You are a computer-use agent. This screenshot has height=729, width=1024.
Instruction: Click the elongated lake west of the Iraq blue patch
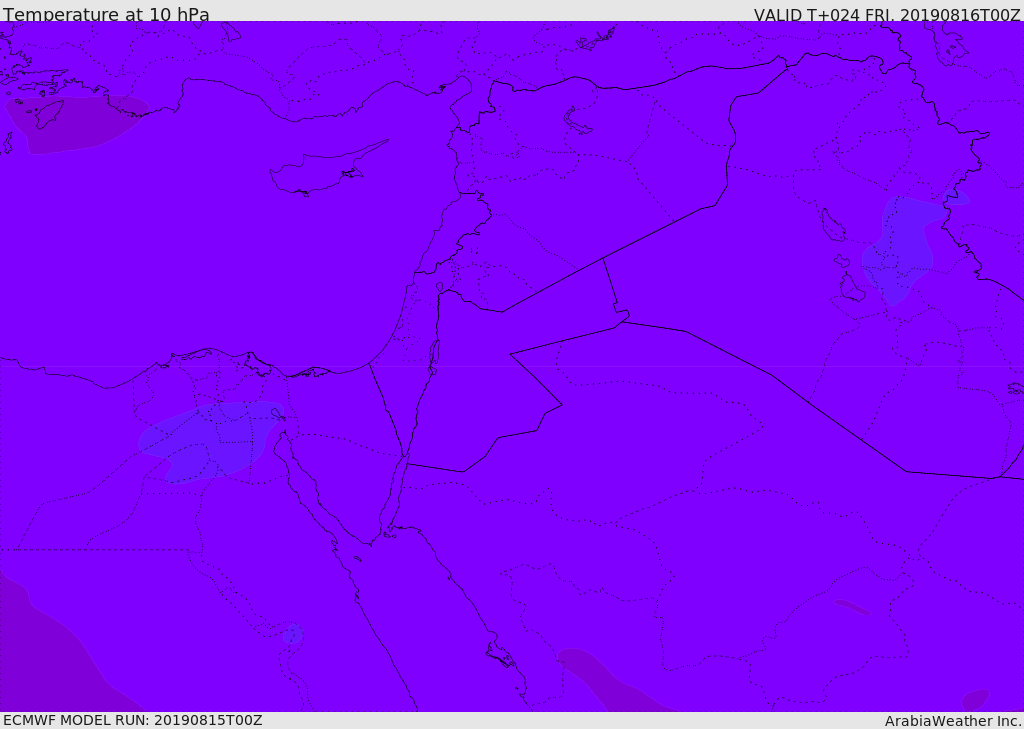(x=831, y=225)
